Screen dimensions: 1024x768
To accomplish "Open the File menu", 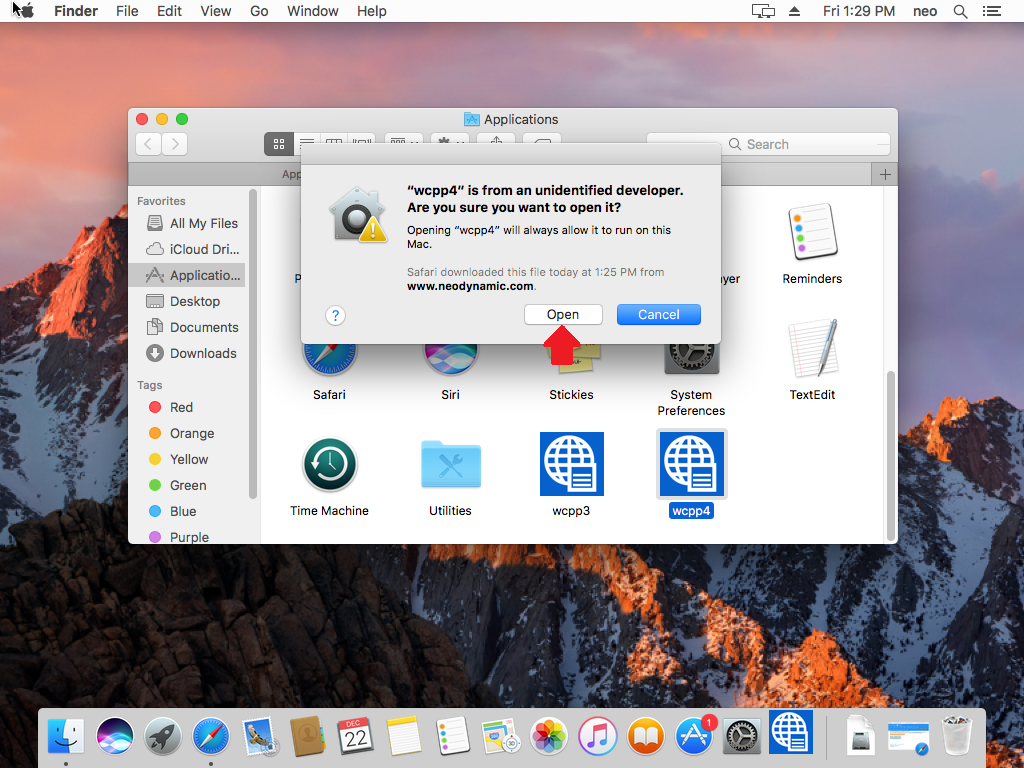I will [127, 11].
